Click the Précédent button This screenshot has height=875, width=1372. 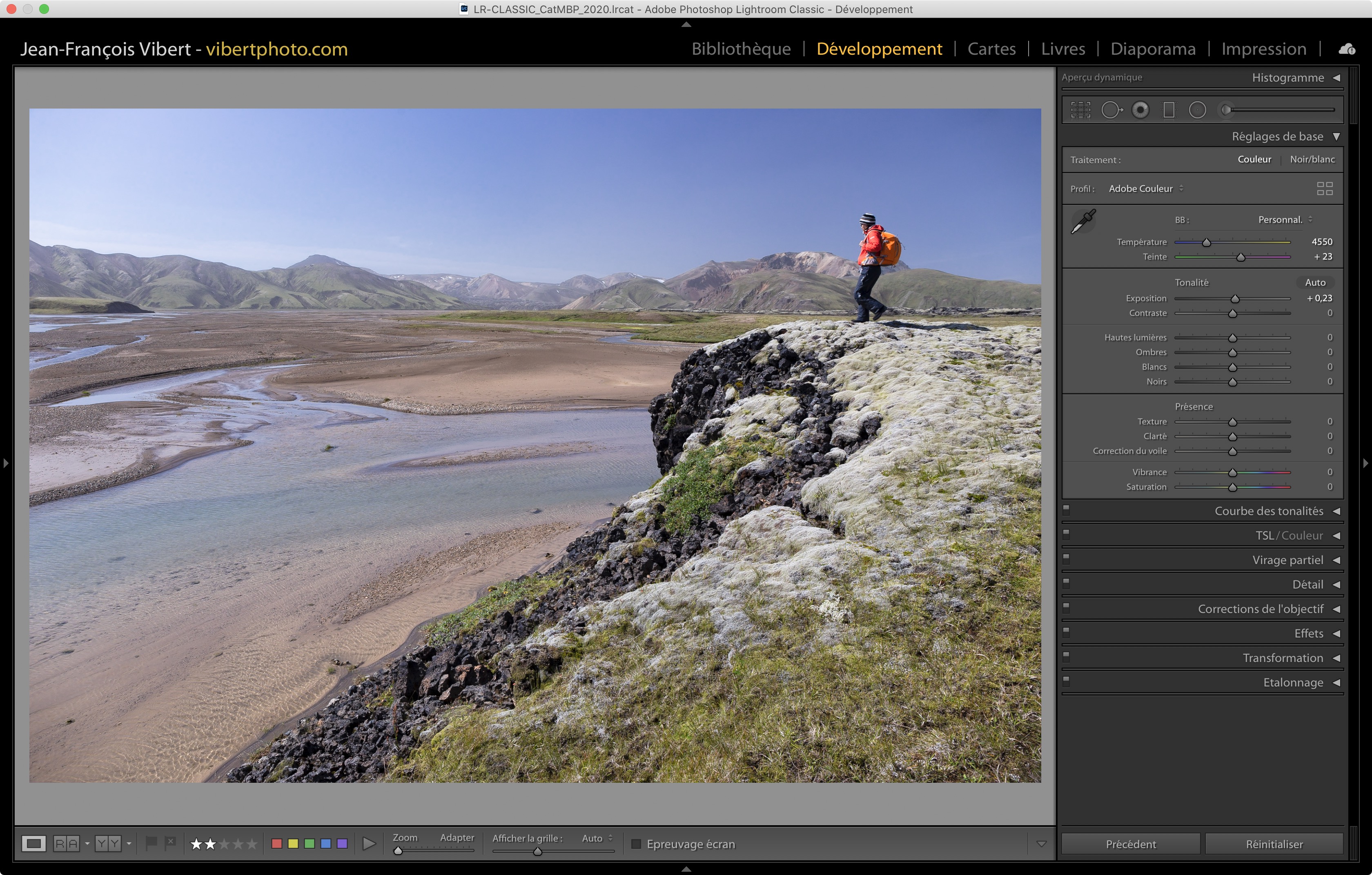click(x=1130, y=844)
